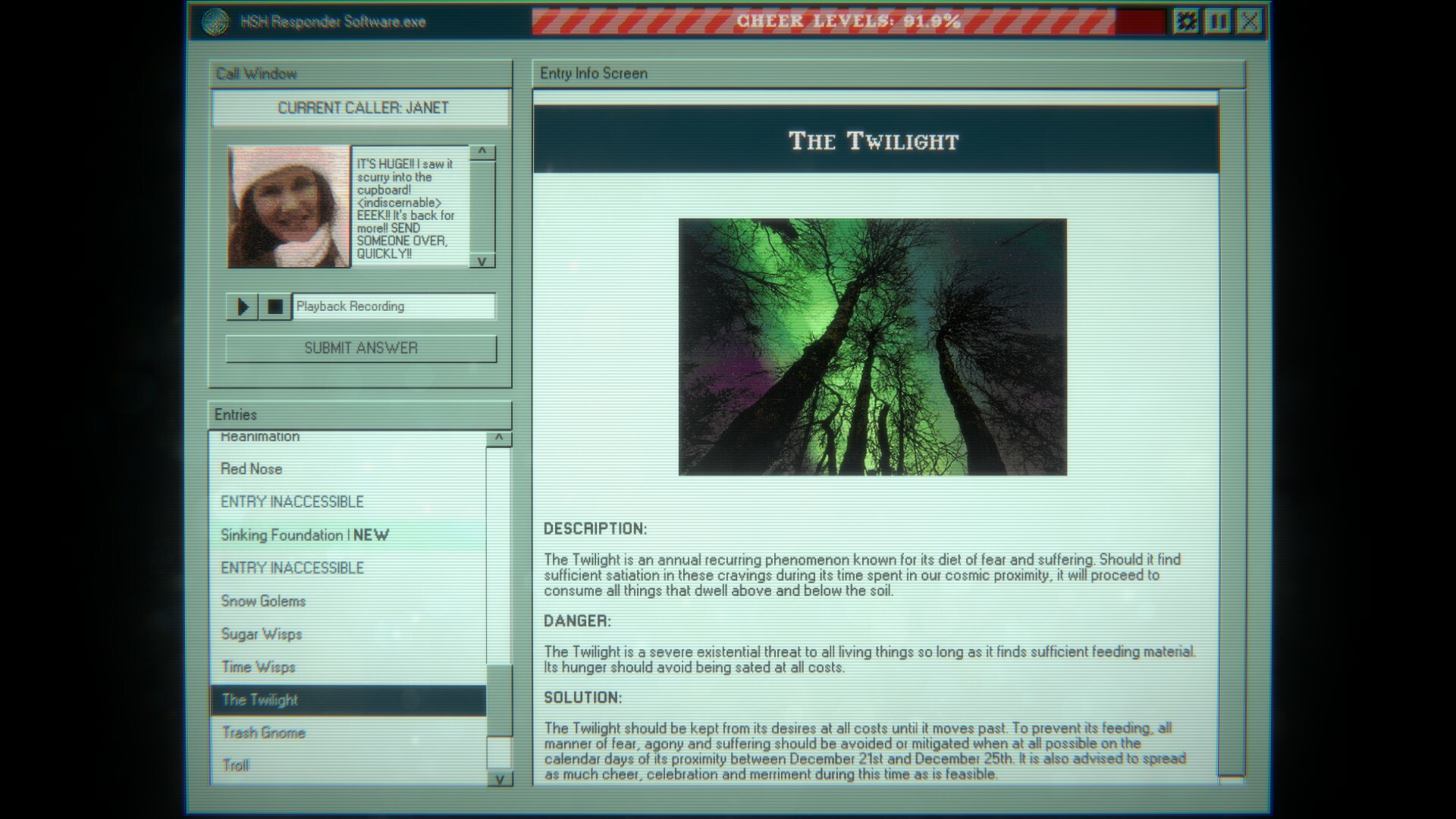Click the Playback Recording field
The width and height of the screenshot is (1456, 819).
click(394, 306)
